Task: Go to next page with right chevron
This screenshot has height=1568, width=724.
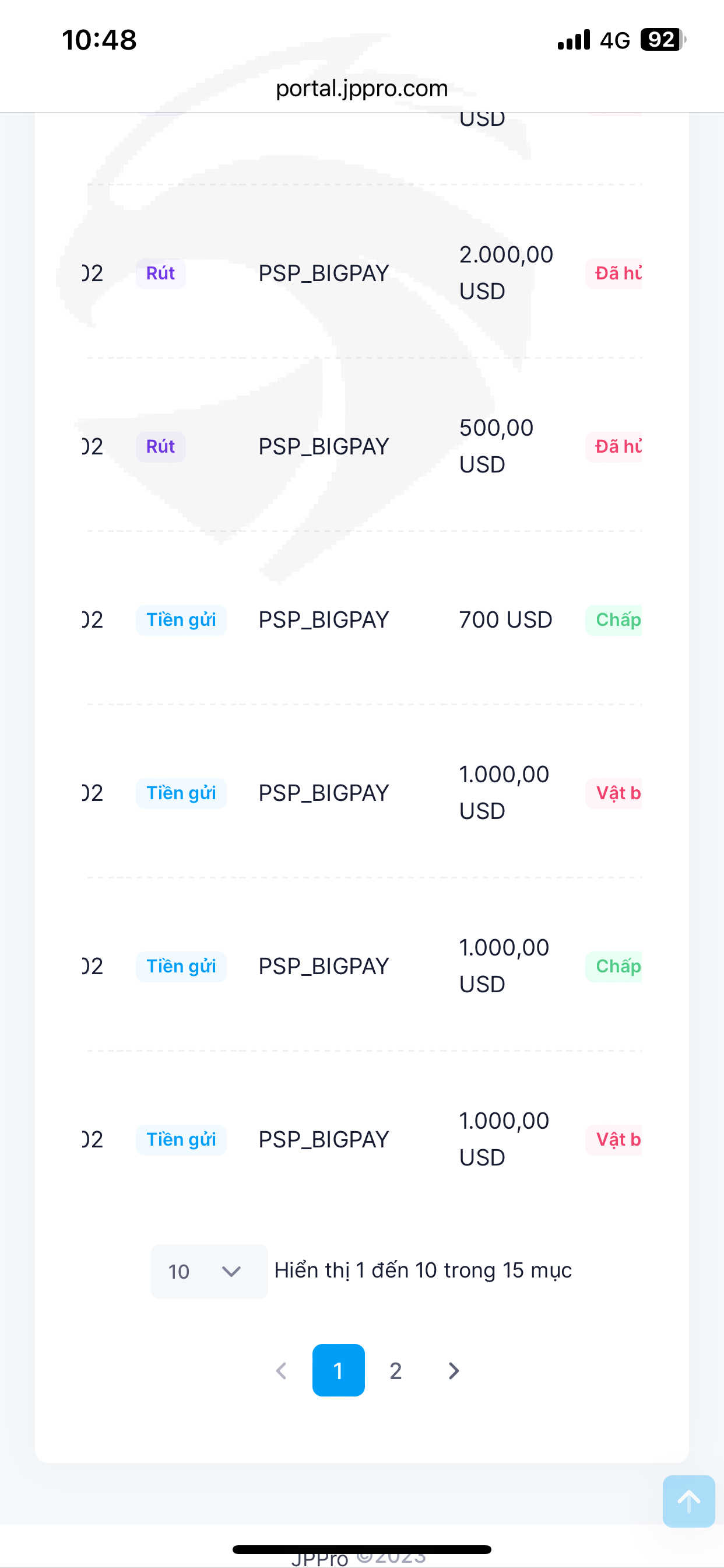Action: pyautogui.click(x=454, y=1371)
